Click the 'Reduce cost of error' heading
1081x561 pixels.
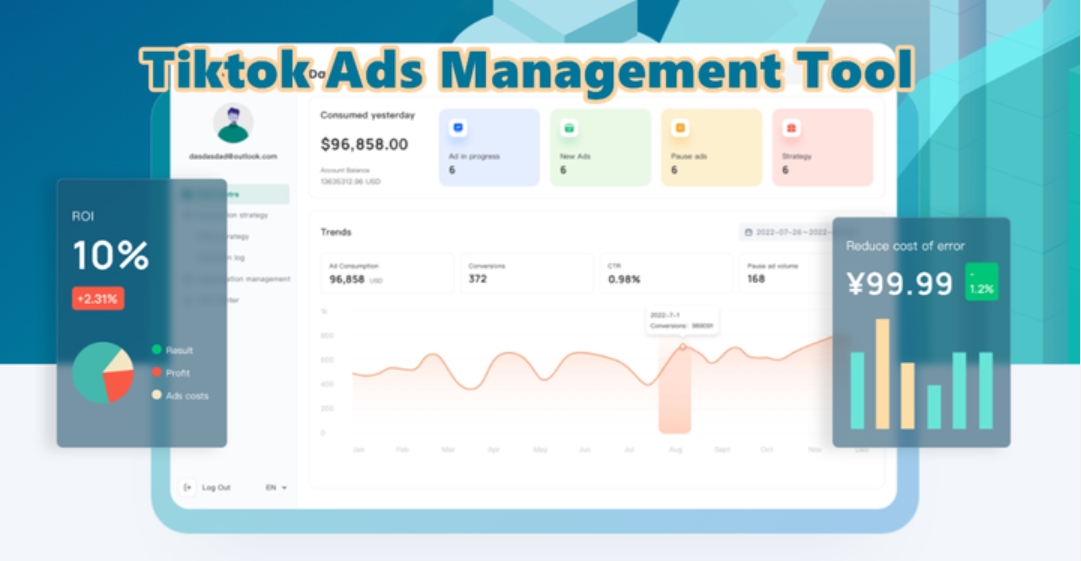pyautogui.click(x=905, y=246)
